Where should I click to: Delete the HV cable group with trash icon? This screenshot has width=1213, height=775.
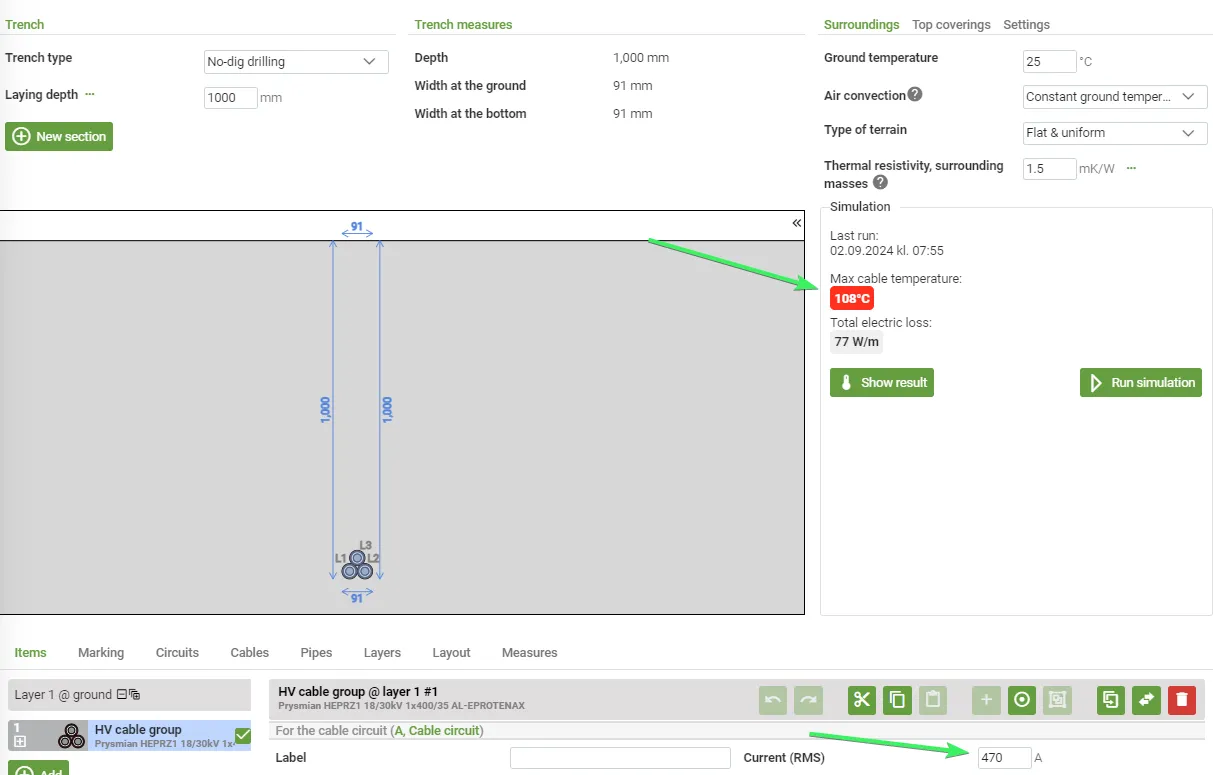coord(1181,700)
